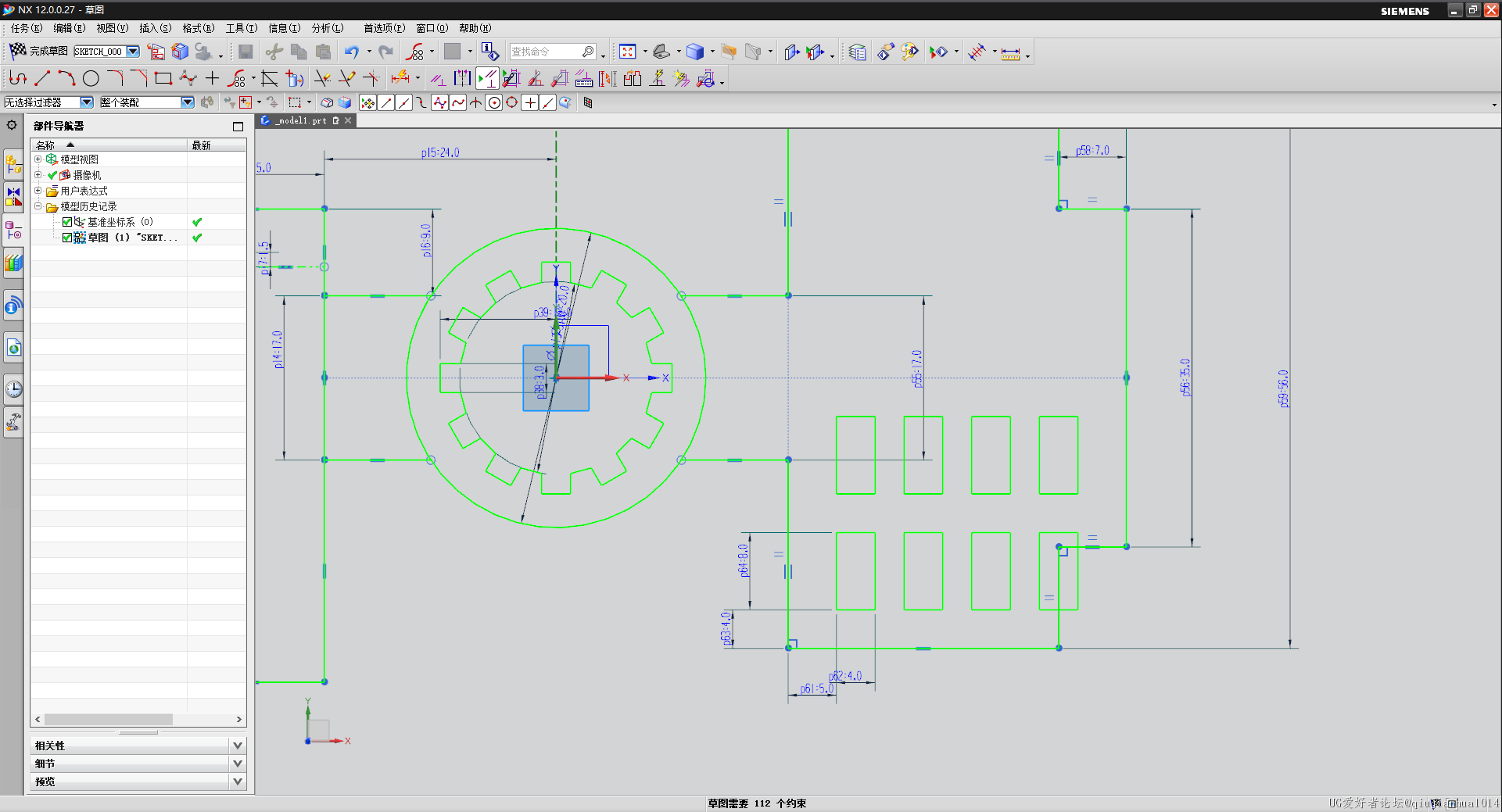The image size is (1502, 812).
Task: Collapse the 模型历史记录 tree node
Action: point(38,206)
